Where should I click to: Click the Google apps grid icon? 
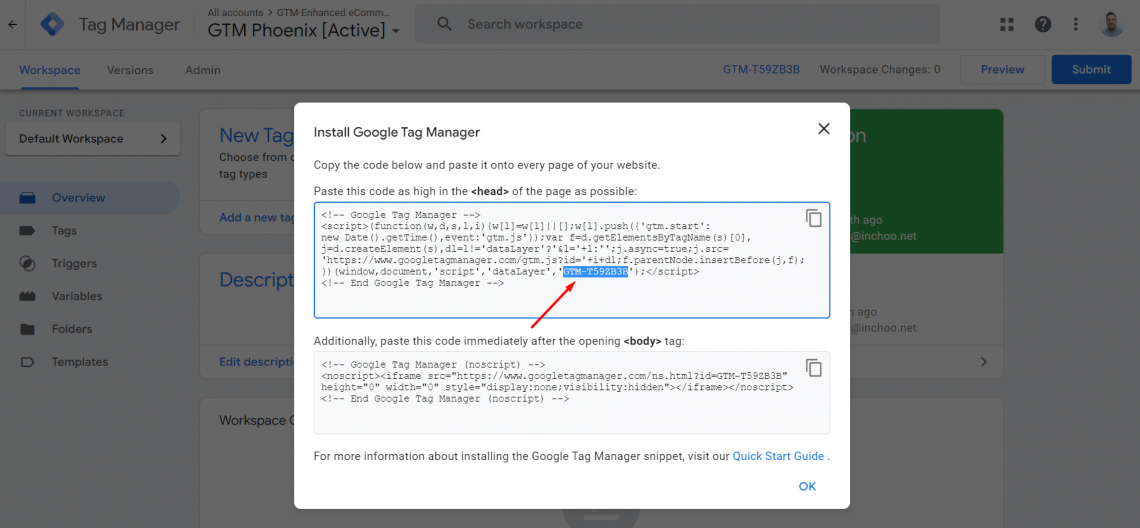click(x=1006, y=24)
